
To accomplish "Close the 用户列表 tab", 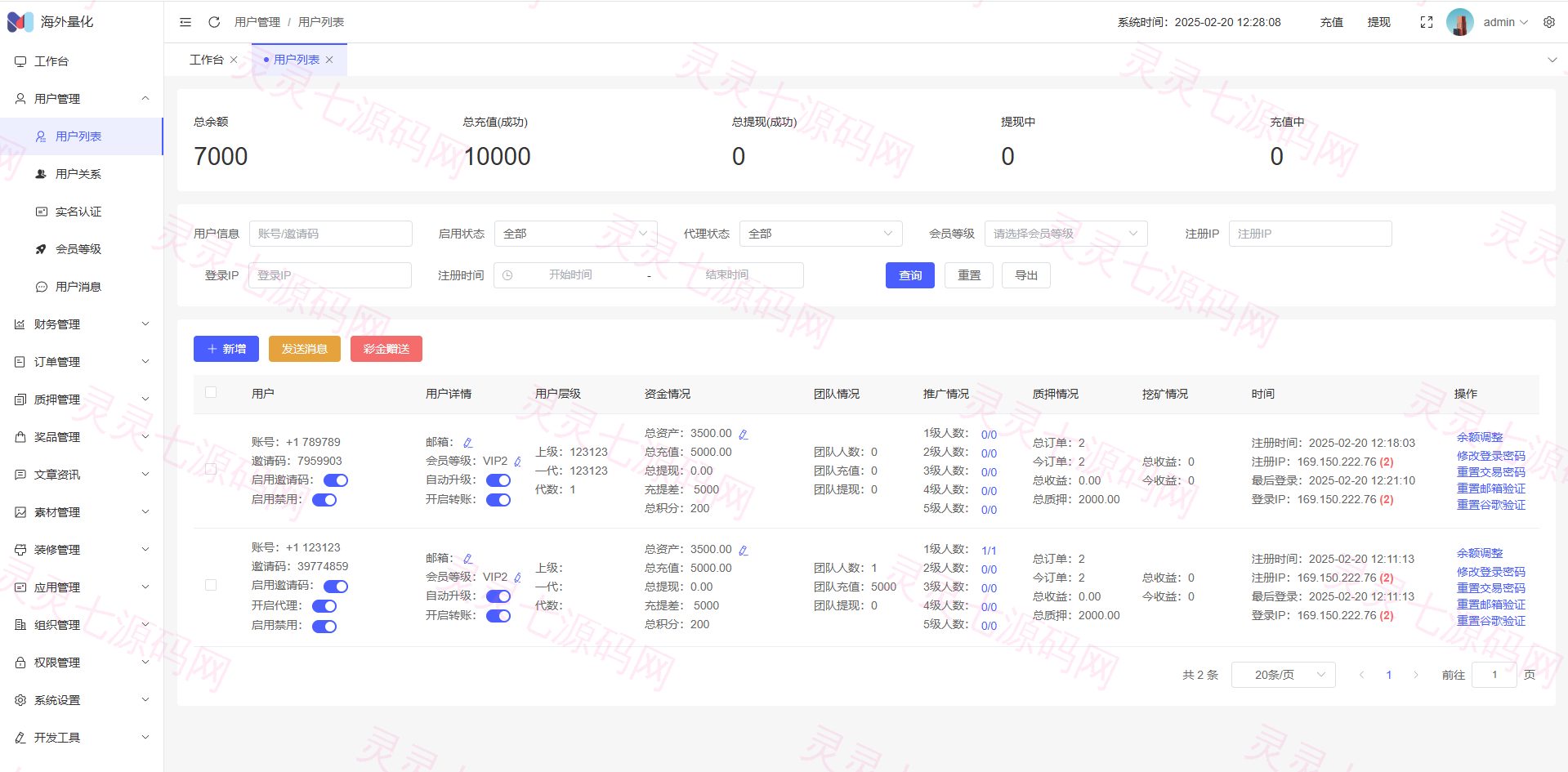I will click(x=329, y=60).
